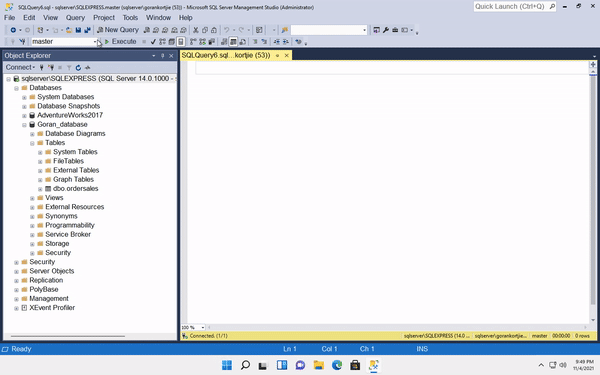Click the New Query button
This screenshot has width=600, height=375.
tap(118, 30)
